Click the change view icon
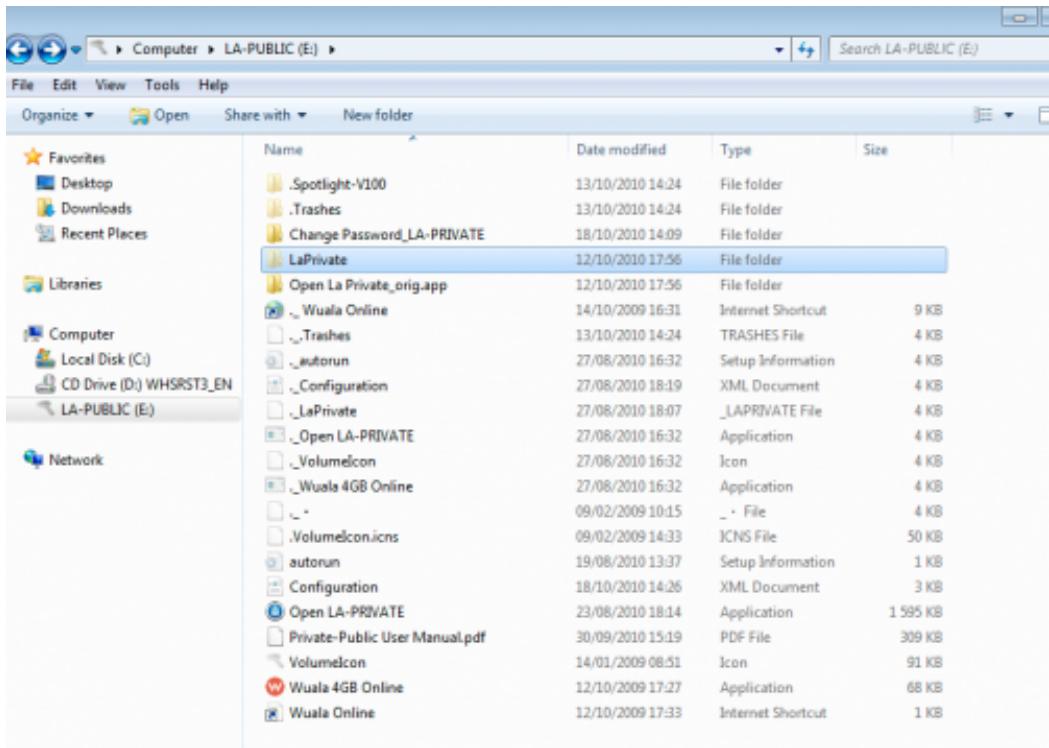 coord(983,115)
